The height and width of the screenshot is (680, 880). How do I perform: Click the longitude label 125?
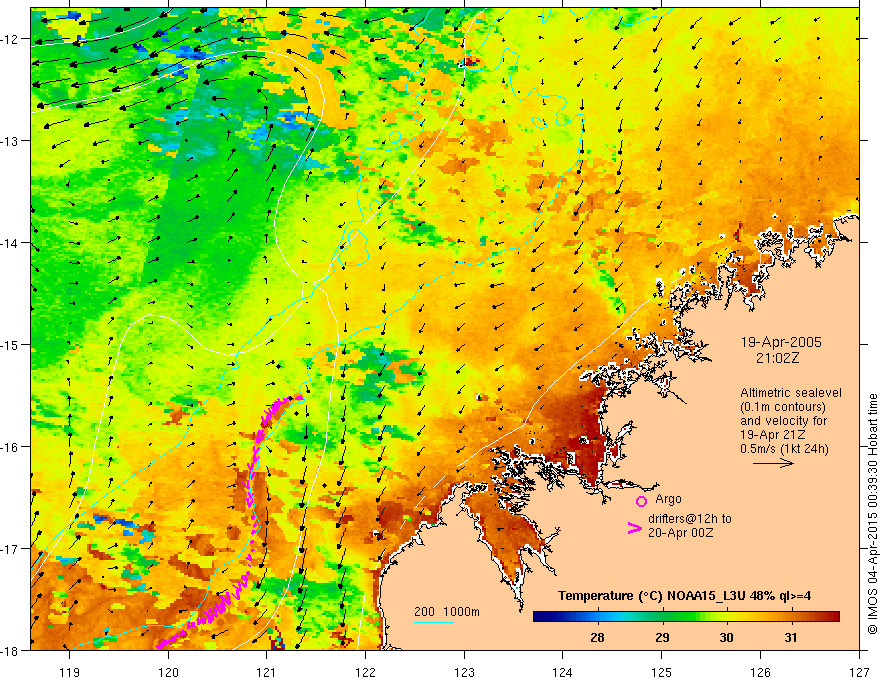(662, 672)
